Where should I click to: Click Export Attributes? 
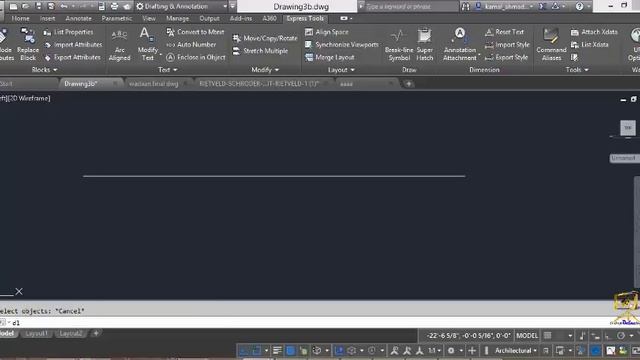[72, 58]
